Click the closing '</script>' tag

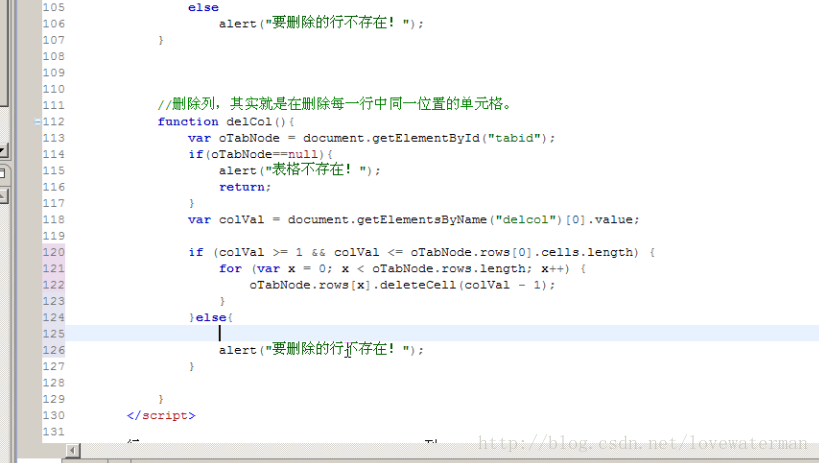click(x=161, y=415)
